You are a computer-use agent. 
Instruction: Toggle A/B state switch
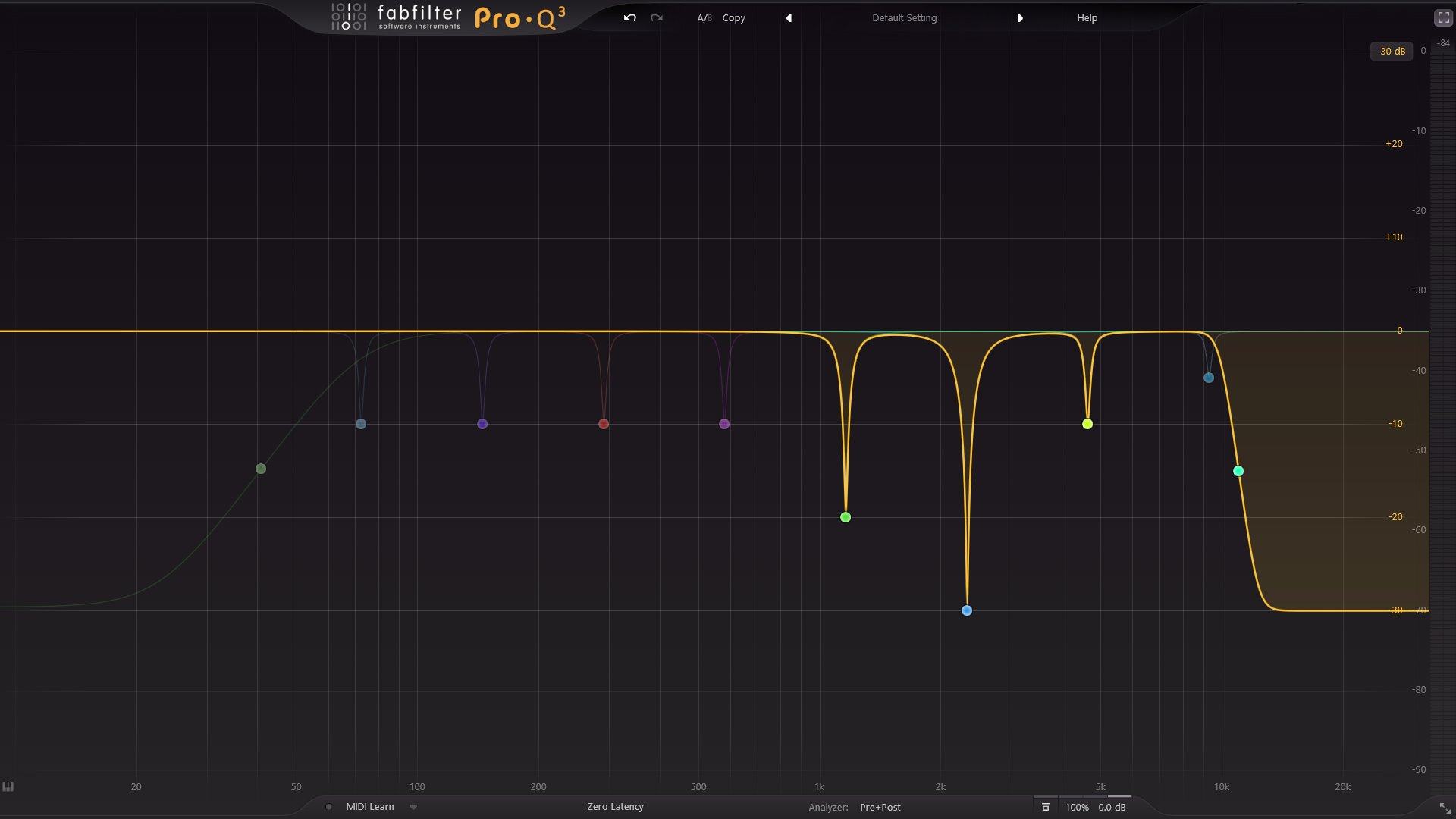click(x=704, y=18)
